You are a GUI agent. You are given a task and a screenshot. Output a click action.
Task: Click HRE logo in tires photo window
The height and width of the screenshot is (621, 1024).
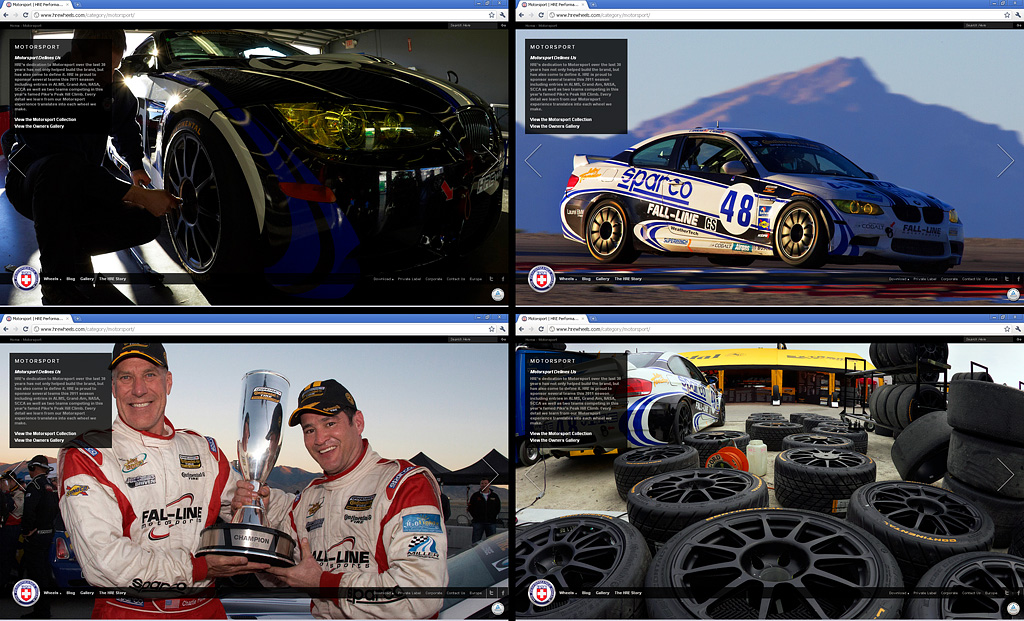tap(541, 592)
